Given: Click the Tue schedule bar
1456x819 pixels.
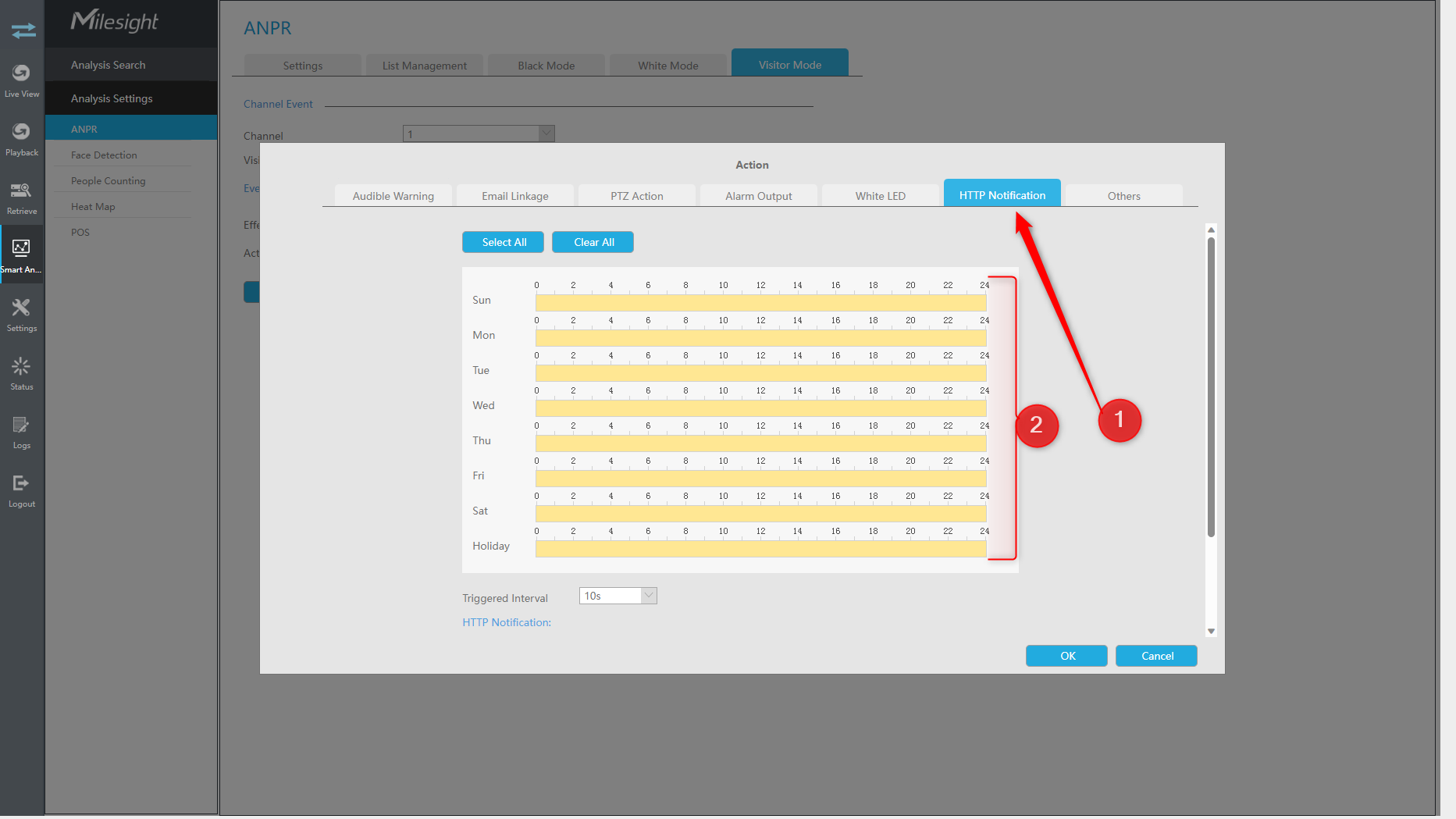Looking at the screenshot, I should pos(761,372).
